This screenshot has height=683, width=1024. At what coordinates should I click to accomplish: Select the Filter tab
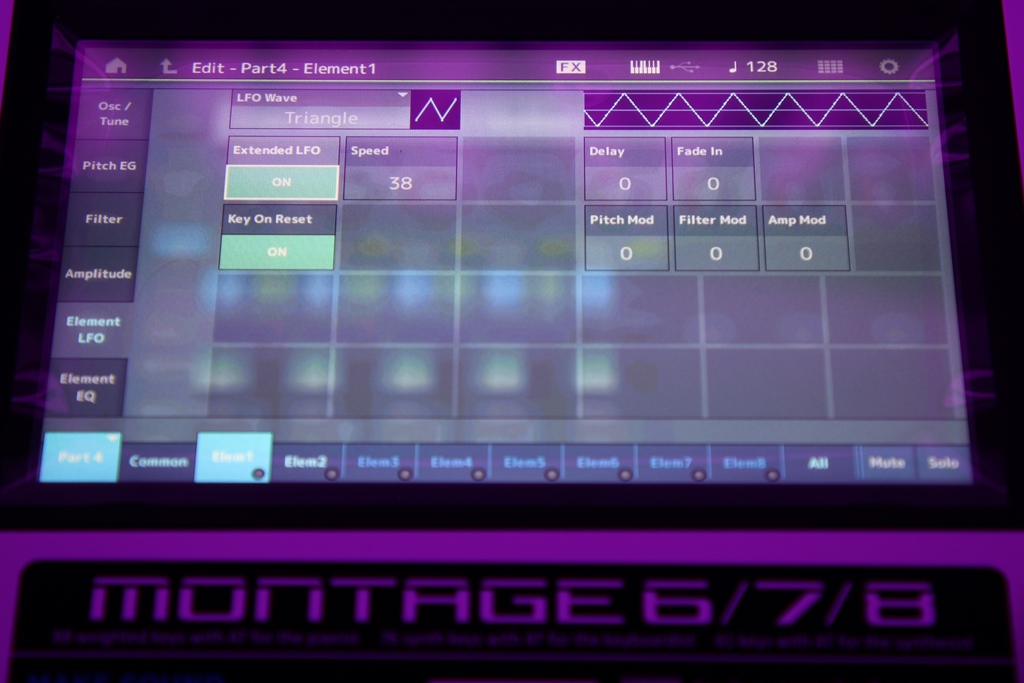[104, 219]
